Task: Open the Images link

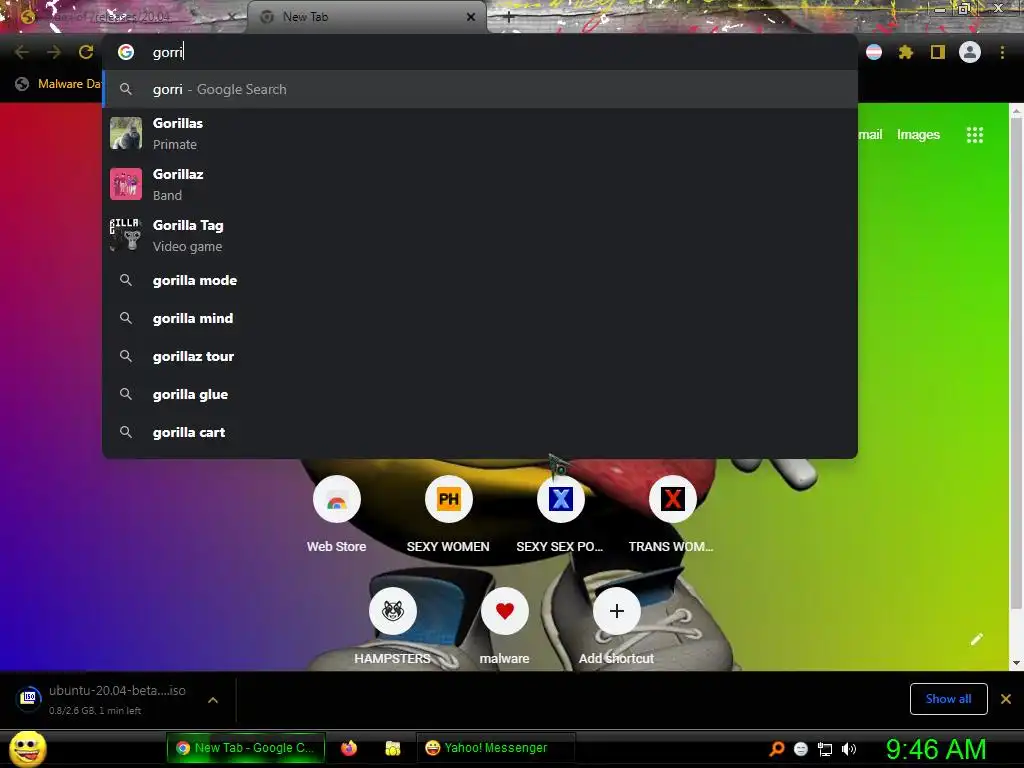Action: (918, 135)
